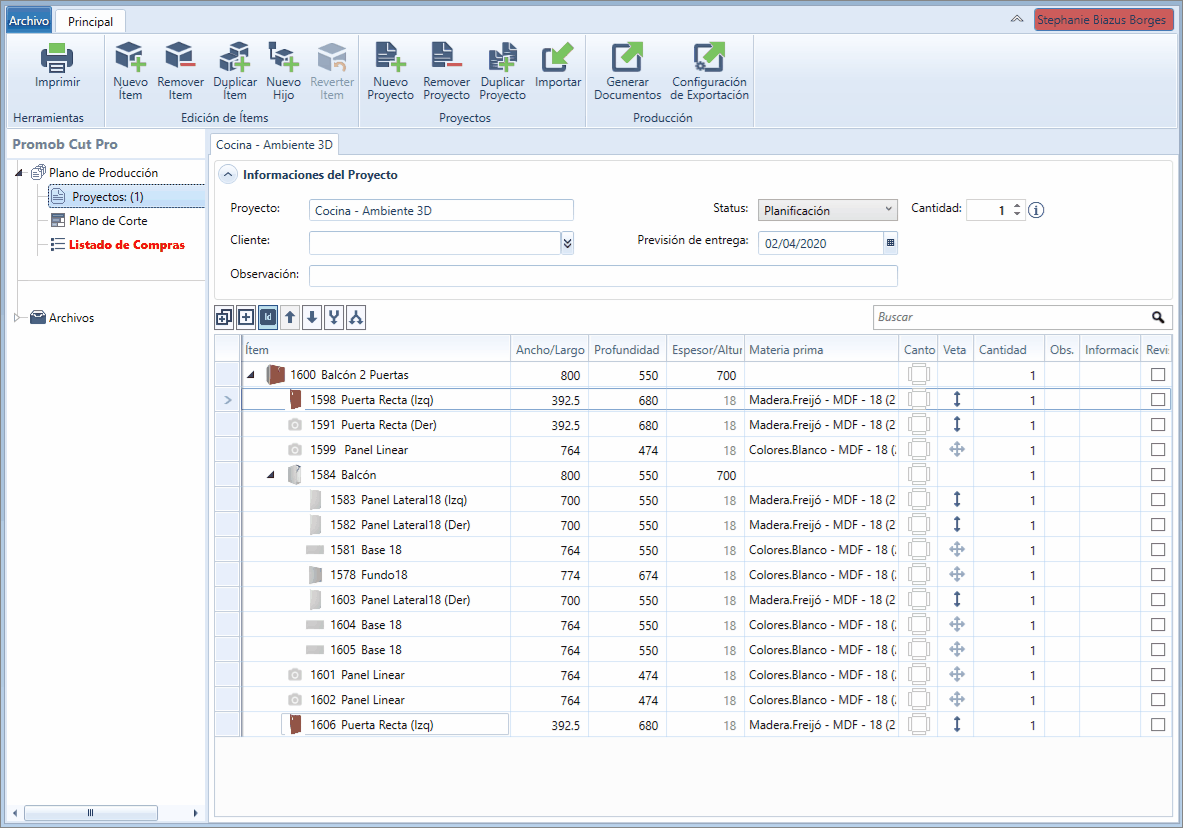The image size is (1183, 828).
Task: Tick the checkbox on 1599 Panel Linear row
Action: [1157, 449]
